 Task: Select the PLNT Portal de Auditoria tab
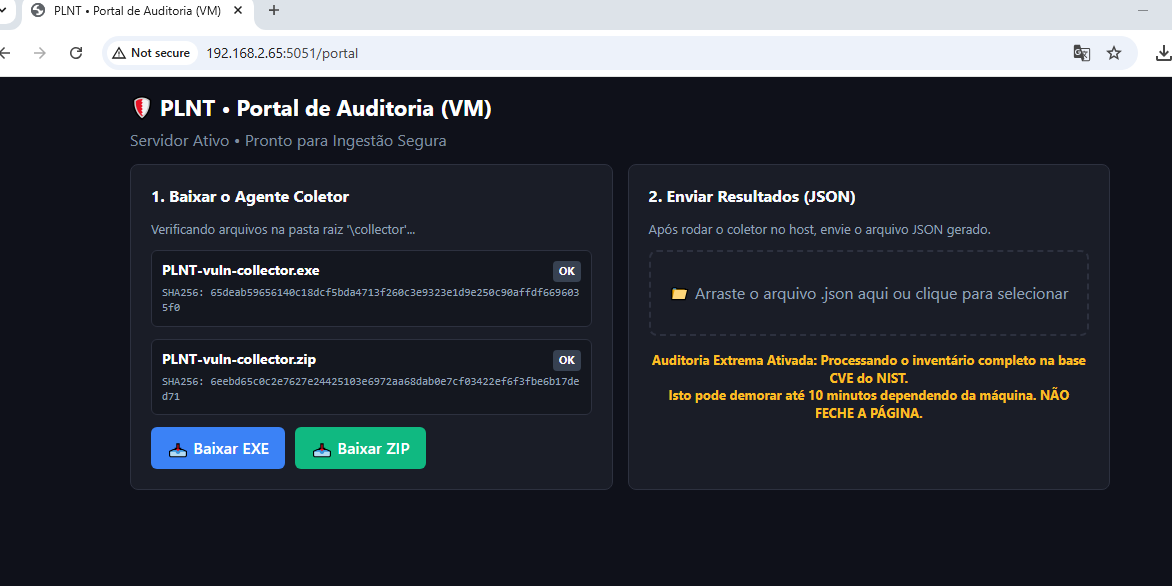pos(130,10)
